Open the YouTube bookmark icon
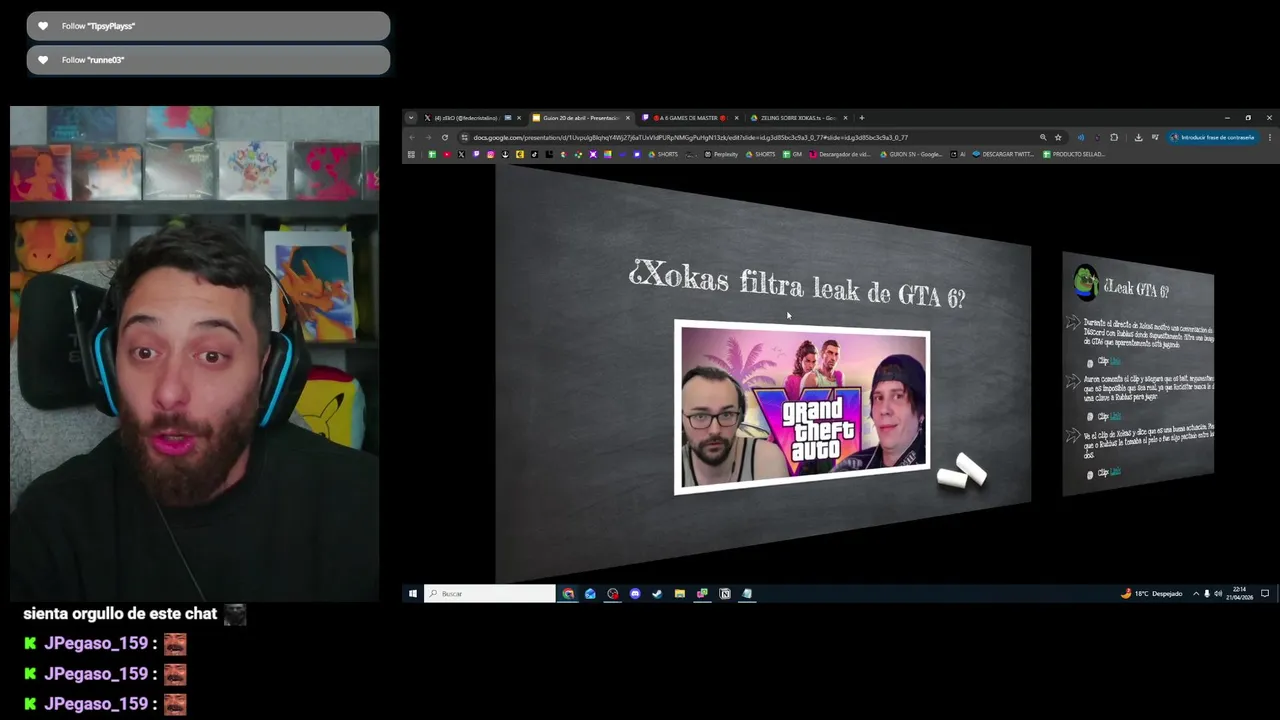1280x720 pixels. coord(447,154)
